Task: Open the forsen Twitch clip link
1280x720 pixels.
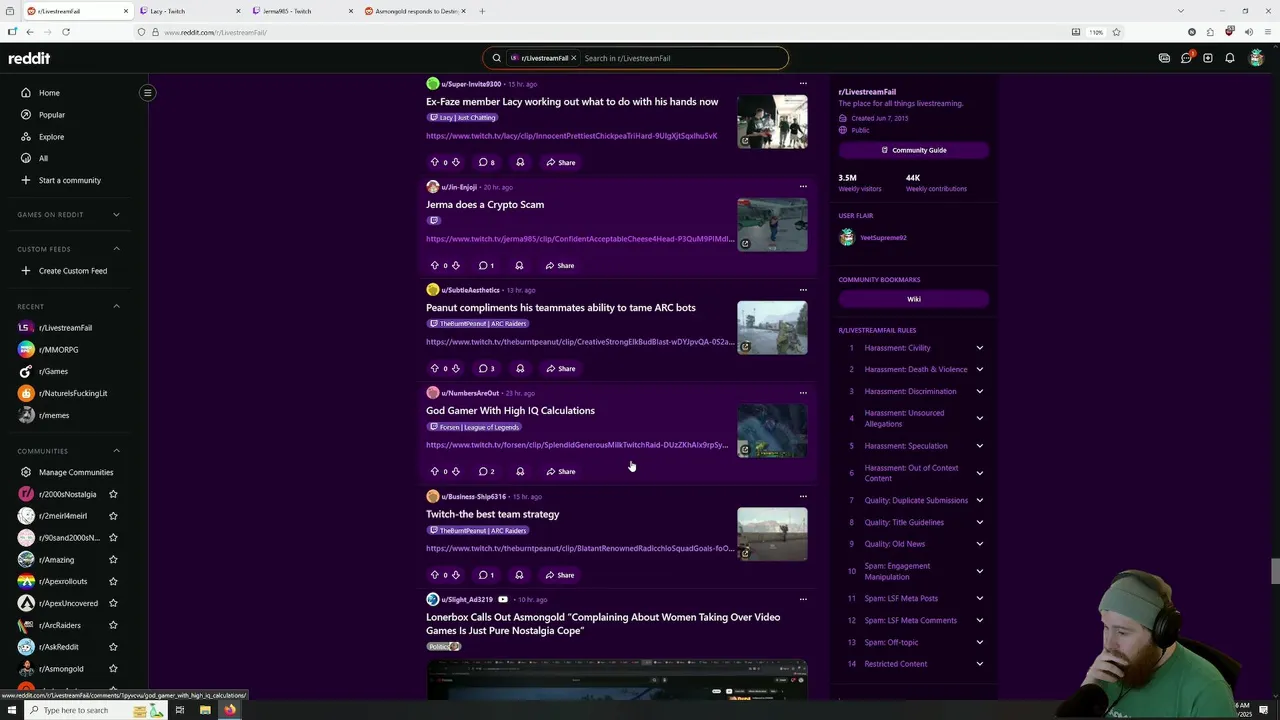Action: tap(577, 445)
